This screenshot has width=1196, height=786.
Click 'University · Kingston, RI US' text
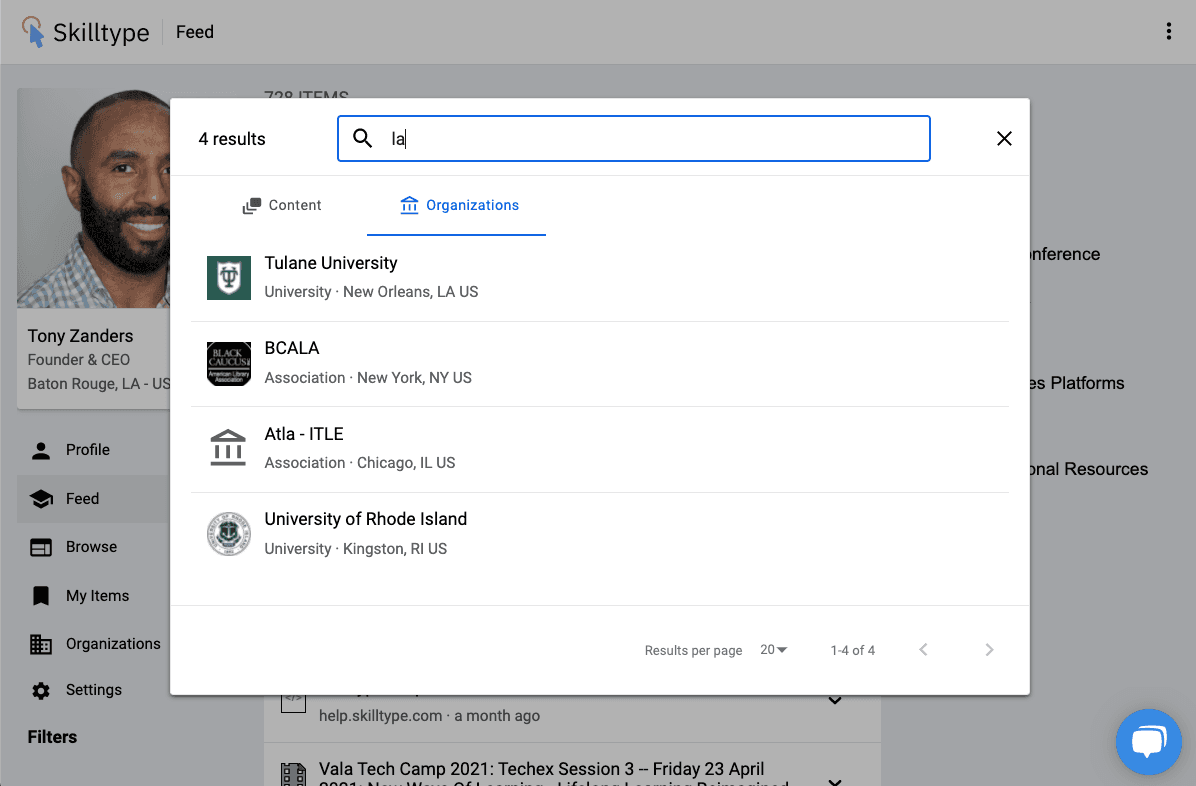(x=356, y=549)
